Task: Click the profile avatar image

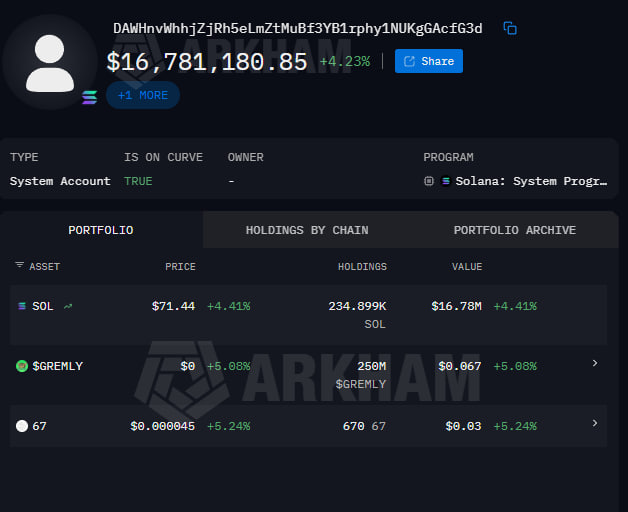Action: (50, 63)
